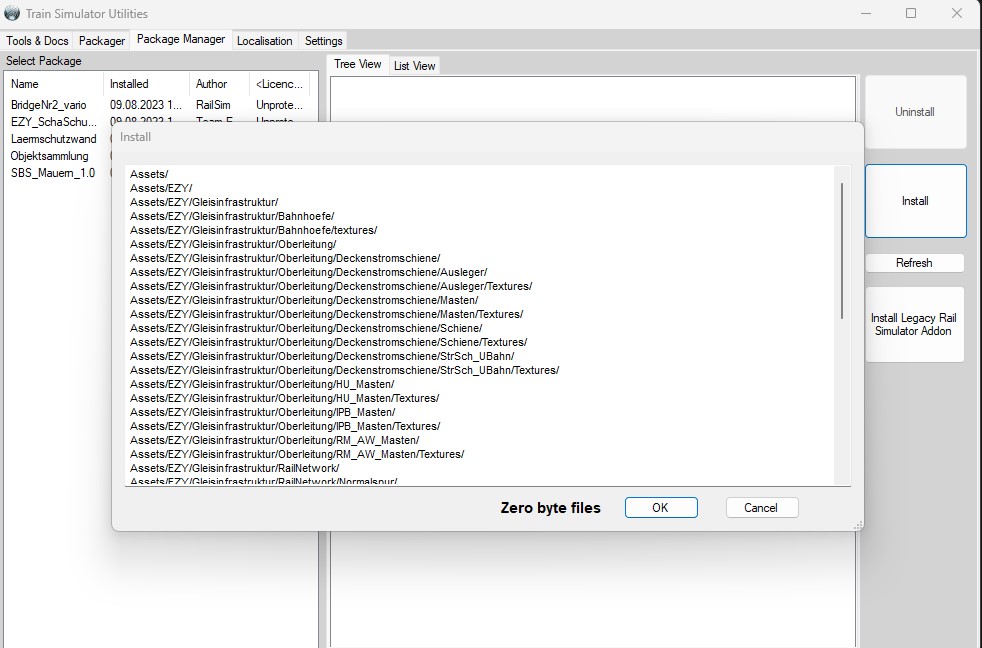Switch to the Packager tab
Viewport: 982px width, 648px height.
[101, 41]
